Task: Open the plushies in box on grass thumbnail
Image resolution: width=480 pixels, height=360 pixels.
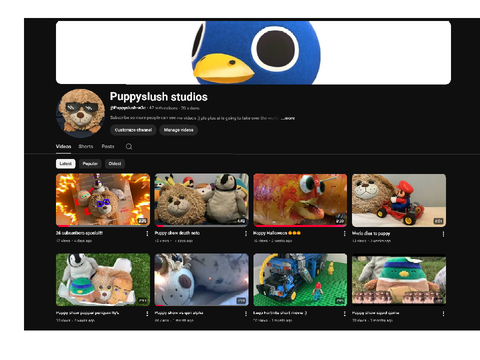Action: (103, 280)
